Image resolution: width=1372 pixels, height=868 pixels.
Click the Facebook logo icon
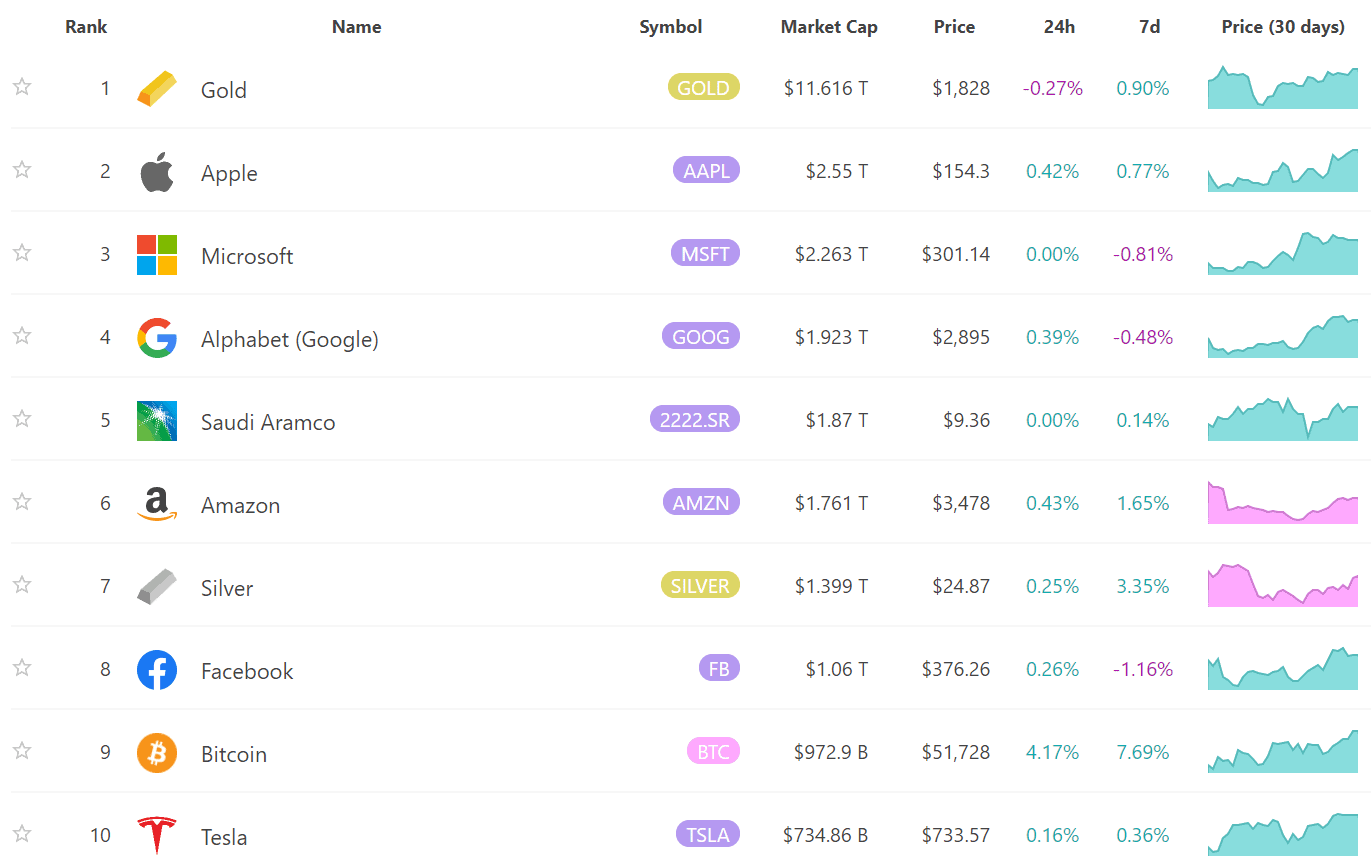click(x=157, y=670)
